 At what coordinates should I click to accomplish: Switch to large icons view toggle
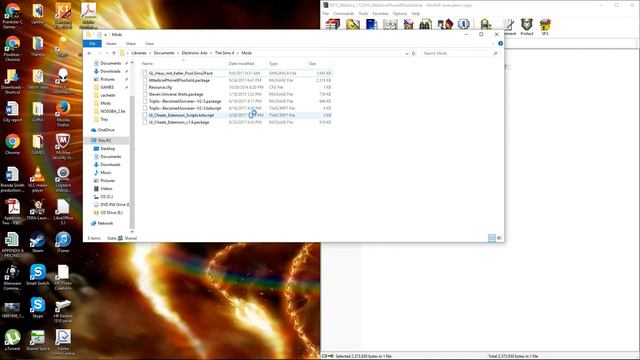[x=499, y=238]
